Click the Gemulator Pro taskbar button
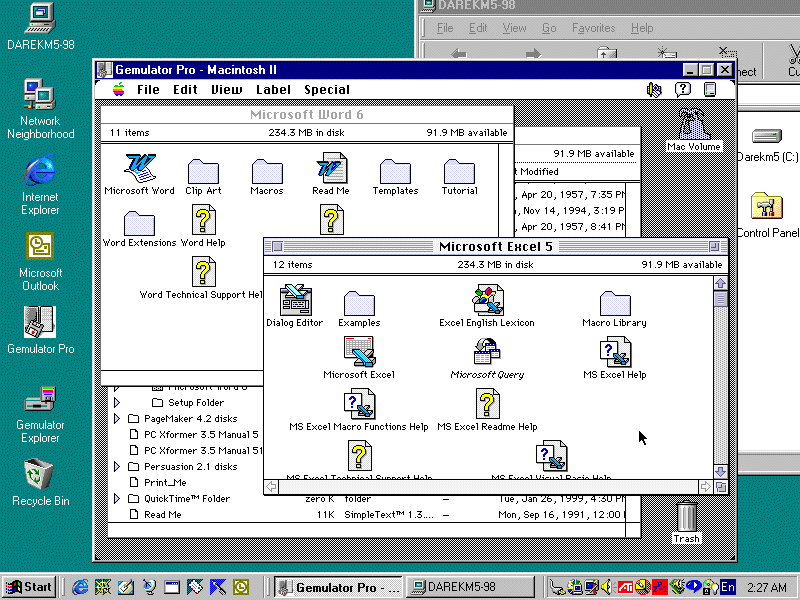The width and height of the screenshot is (800, 600). [x=338, y=587]
